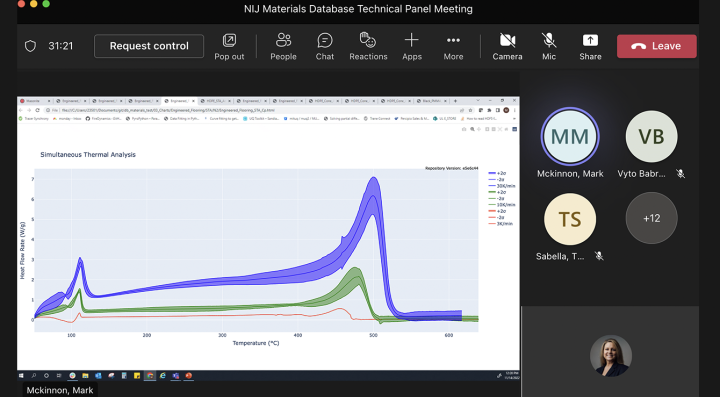Click the taskbar search magnifier icon
This screenshot has width=720, height=397.
34,375
